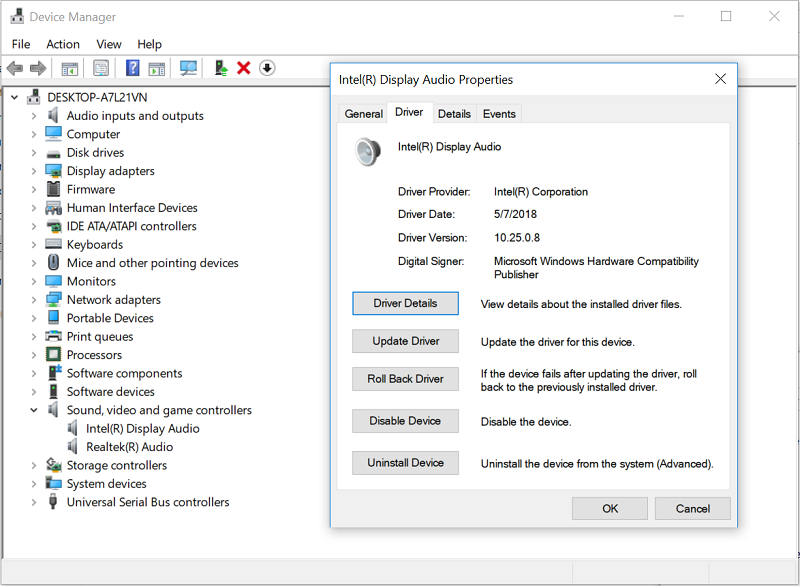Click the Uninstall Device button
800x586 pixels.
(x=405, y=463)
